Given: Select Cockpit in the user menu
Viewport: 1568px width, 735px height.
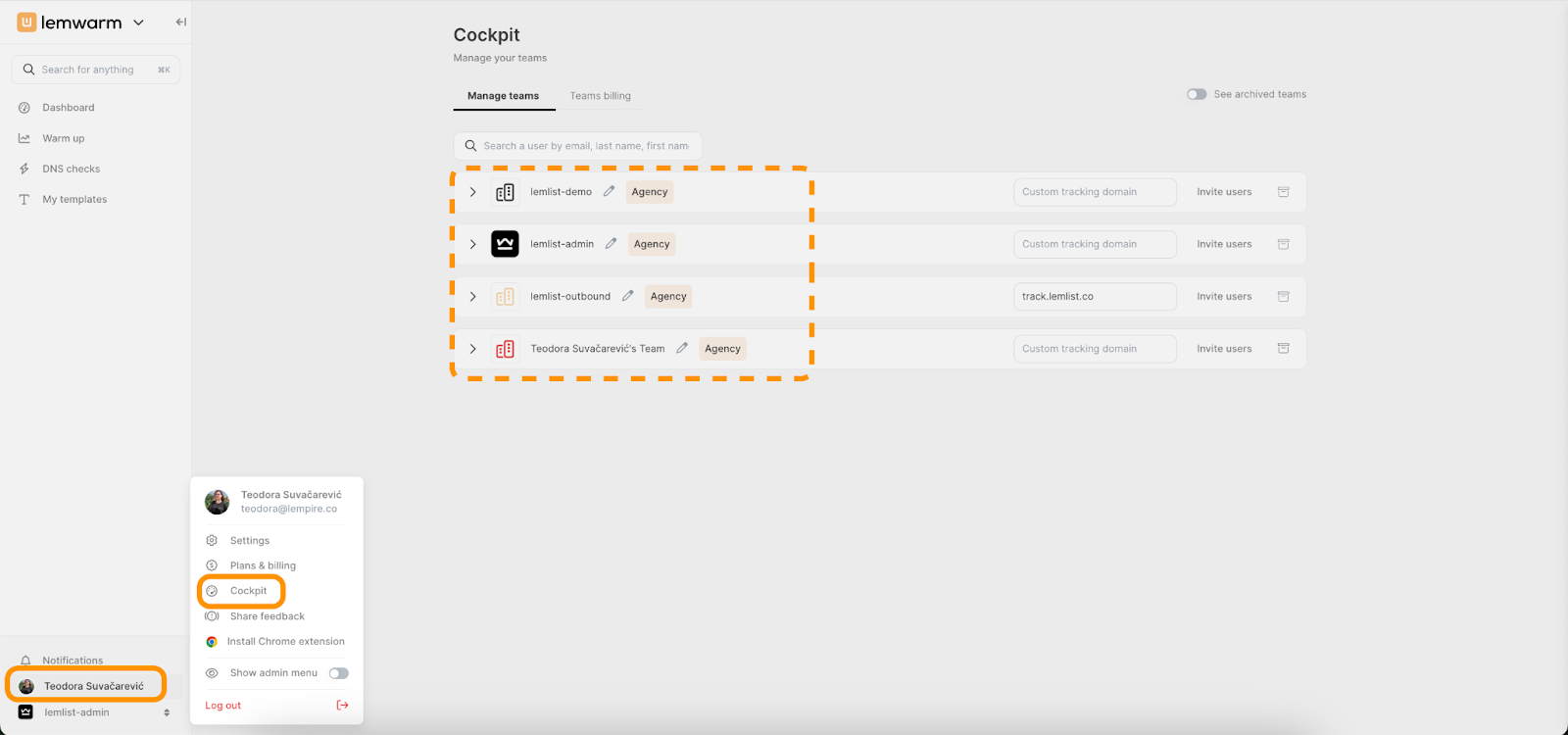Looking at the screenshot, I should [x=247, y=591].
